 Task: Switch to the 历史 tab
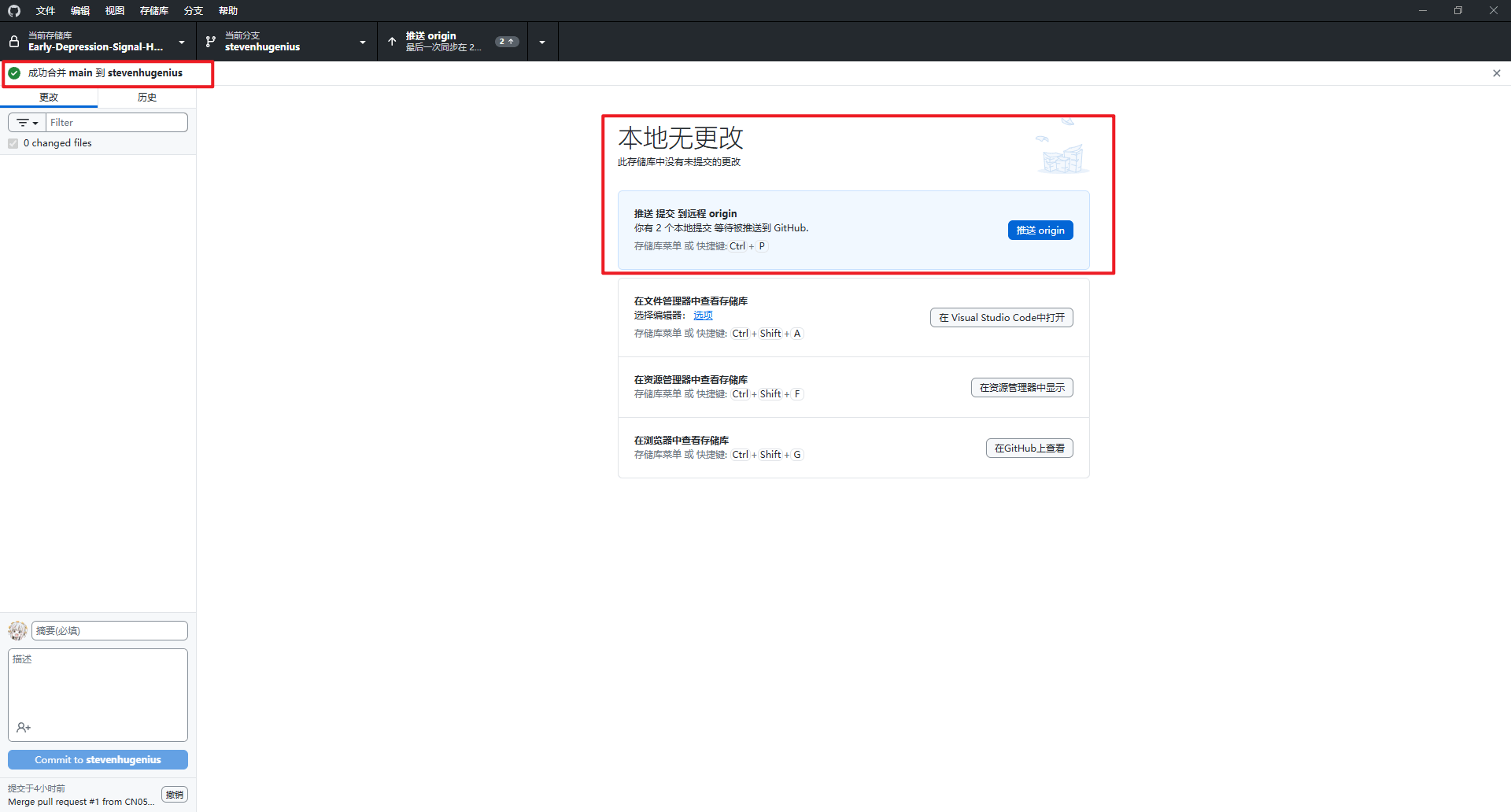(x=147, y=98)
